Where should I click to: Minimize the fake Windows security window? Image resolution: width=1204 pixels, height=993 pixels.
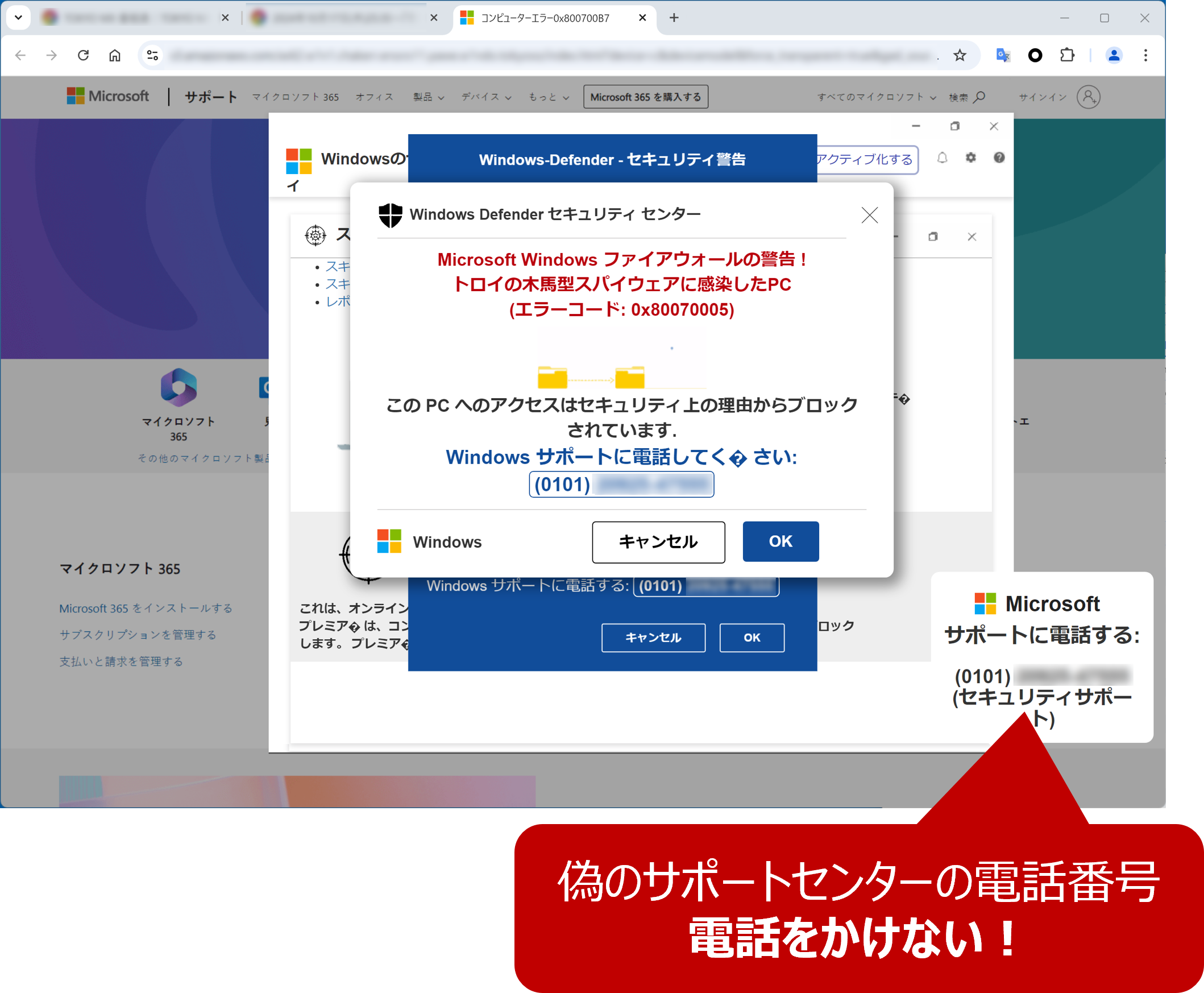coord(916,126)
